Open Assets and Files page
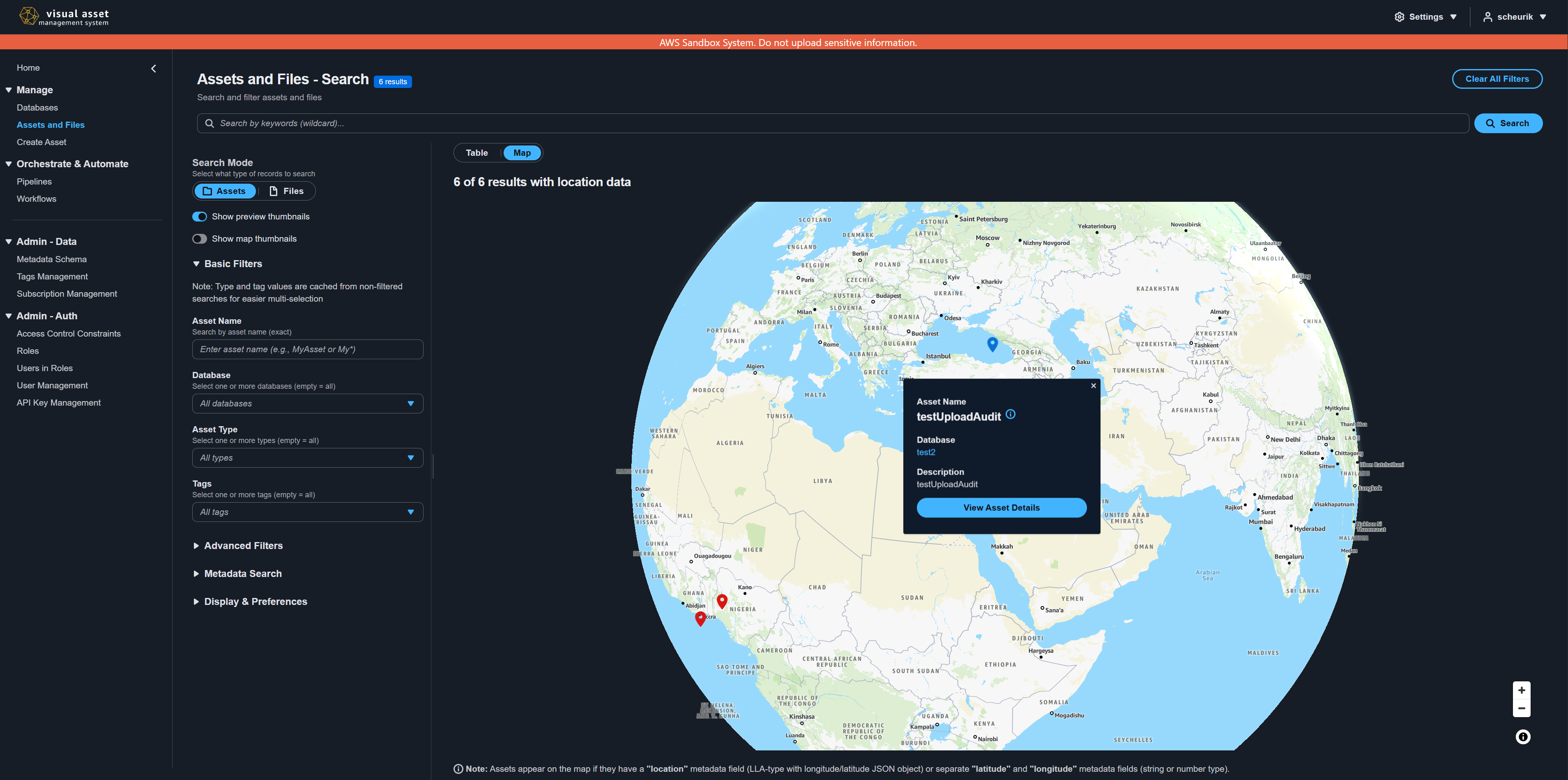Image resolution: width=1568 pixels, height=780 pixels. pyautogui.click(x=51, y=125)
